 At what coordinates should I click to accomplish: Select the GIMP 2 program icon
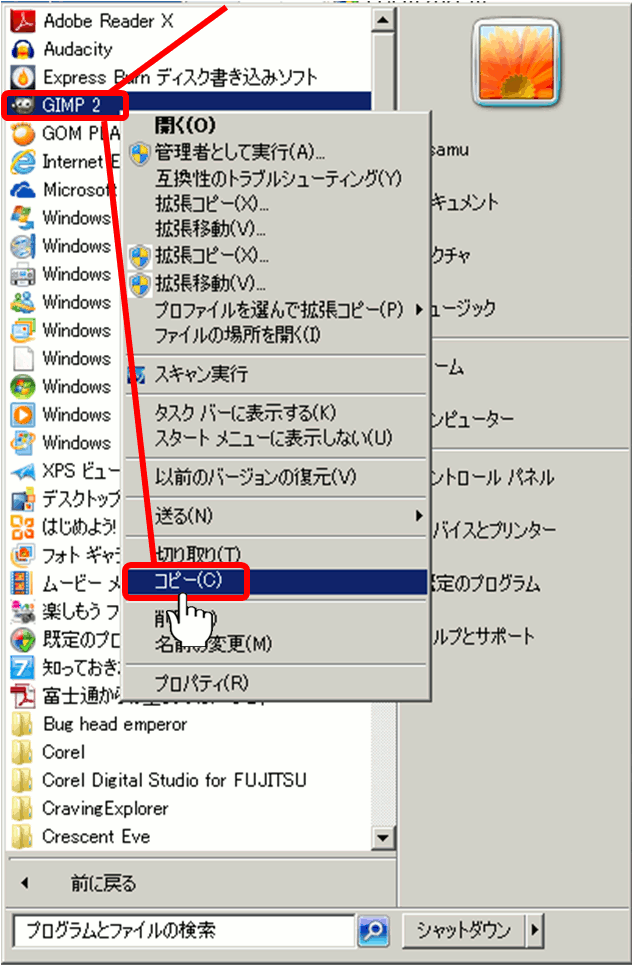pyautogui.click(x=23, y=105)
